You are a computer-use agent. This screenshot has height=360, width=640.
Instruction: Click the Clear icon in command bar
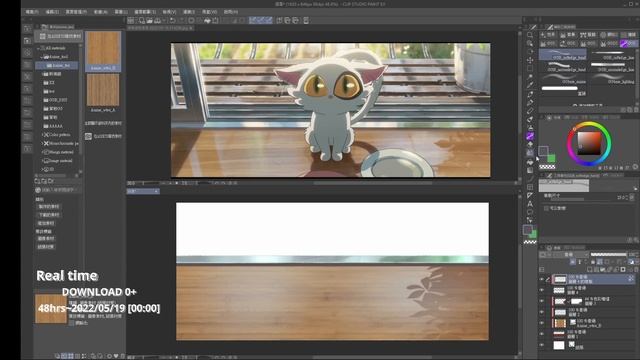[191, 20]
